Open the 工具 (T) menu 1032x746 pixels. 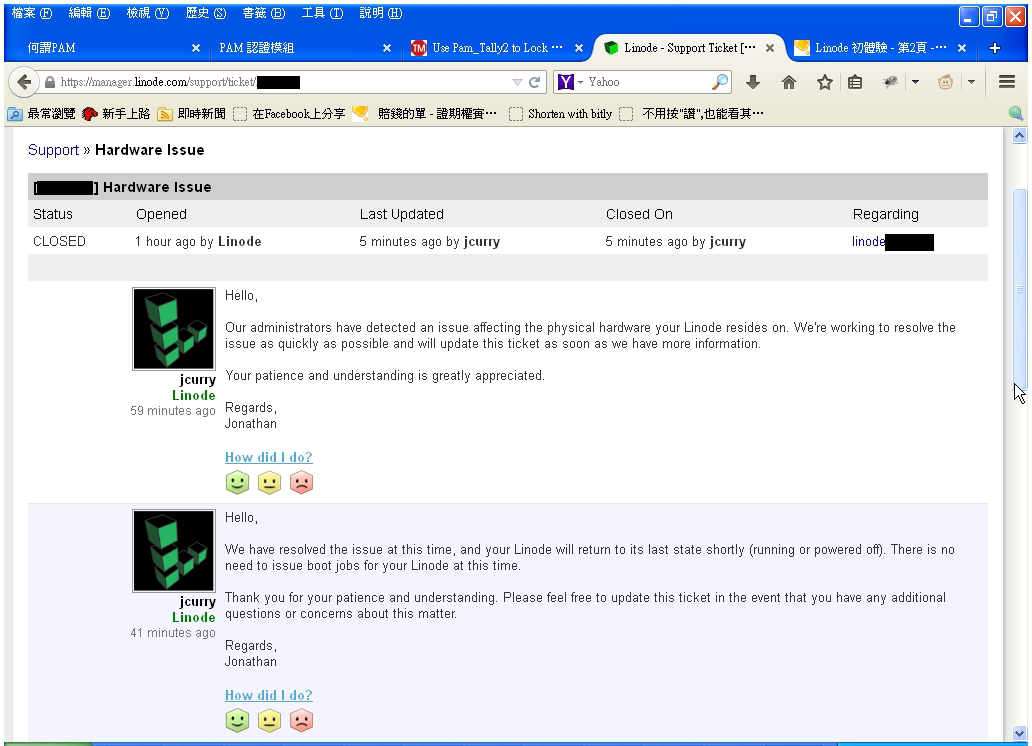[322, 13]
